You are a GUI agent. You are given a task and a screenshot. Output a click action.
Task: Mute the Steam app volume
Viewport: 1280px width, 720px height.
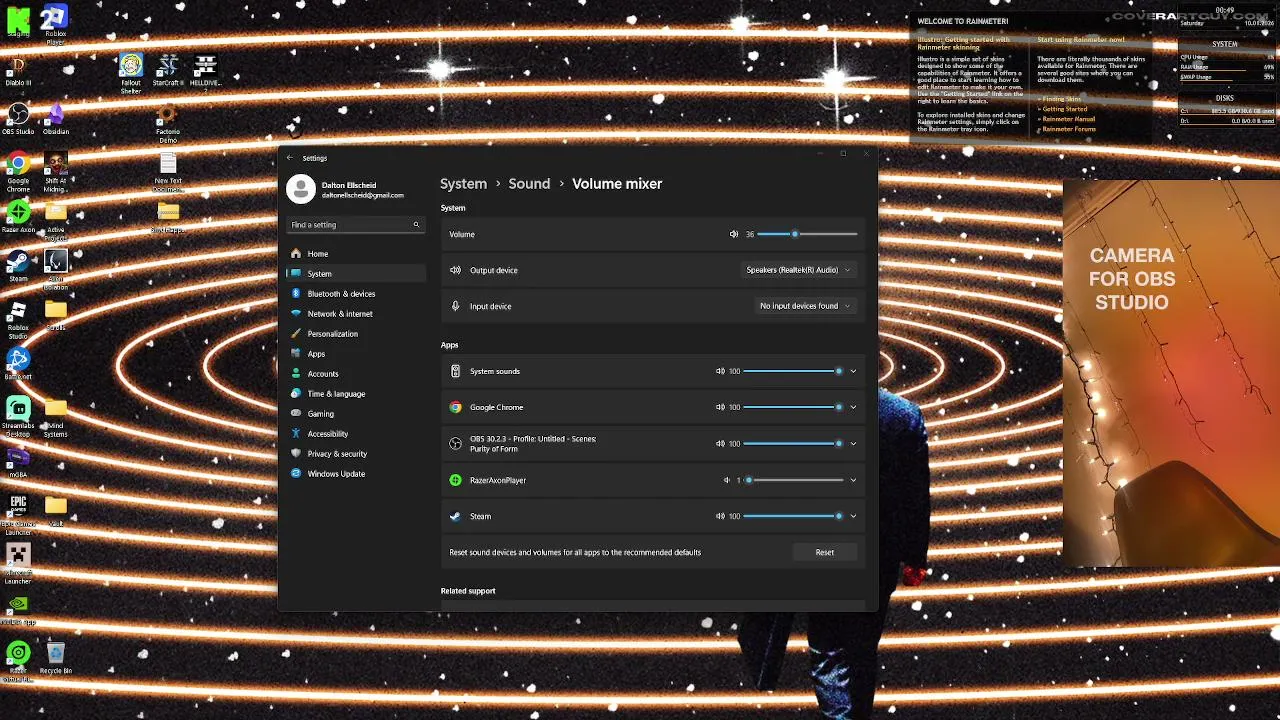720,516
